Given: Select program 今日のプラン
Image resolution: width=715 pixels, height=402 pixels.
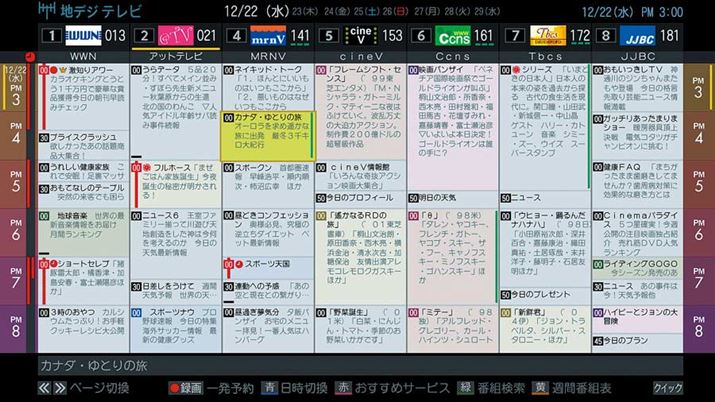Looking at the screenshot, I should click(637, 341).
